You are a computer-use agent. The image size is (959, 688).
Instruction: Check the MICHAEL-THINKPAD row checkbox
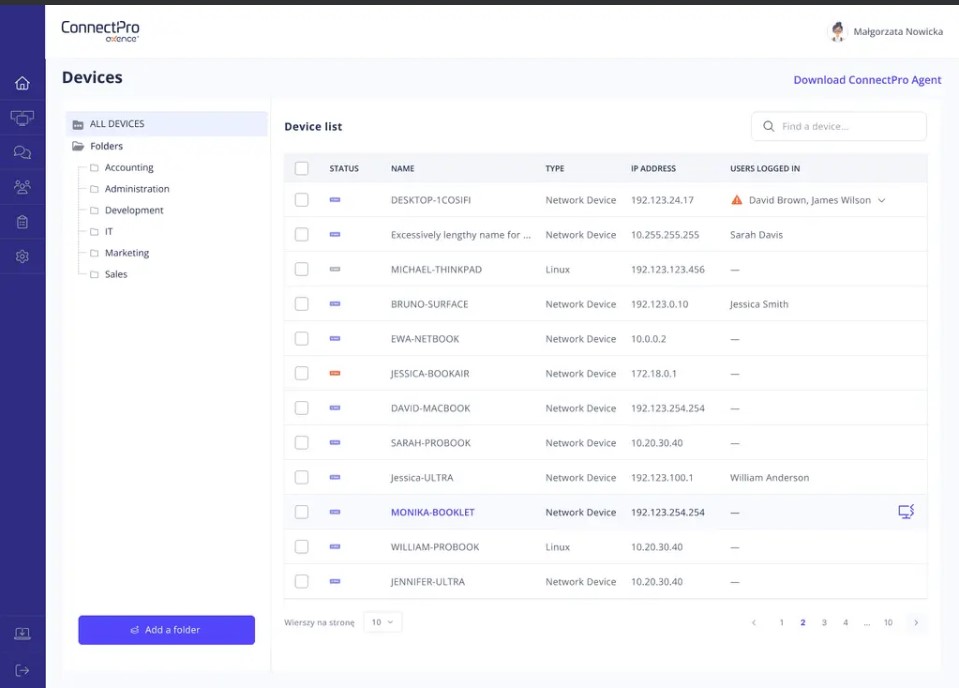point(302,269)
